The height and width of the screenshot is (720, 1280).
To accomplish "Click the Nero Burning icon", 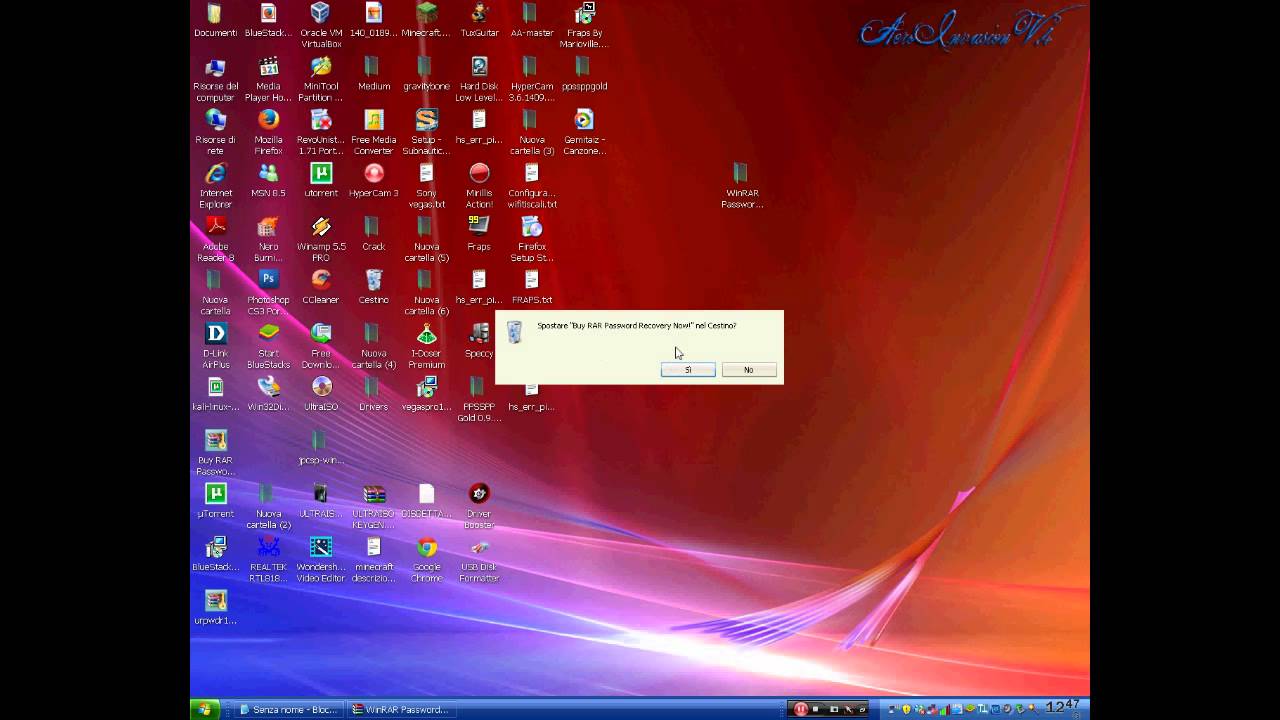I will click(268, 240).
